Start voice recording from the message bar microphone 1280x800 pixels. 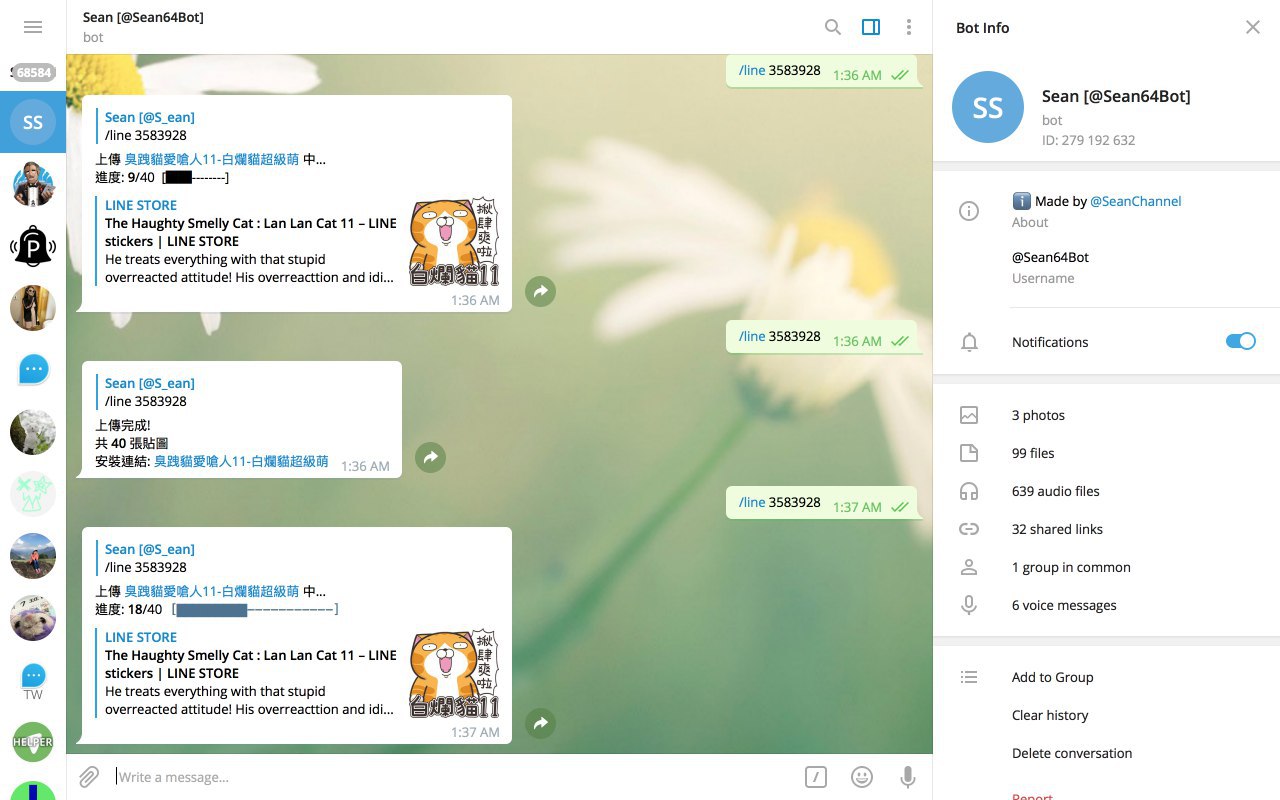pos(907,777)
